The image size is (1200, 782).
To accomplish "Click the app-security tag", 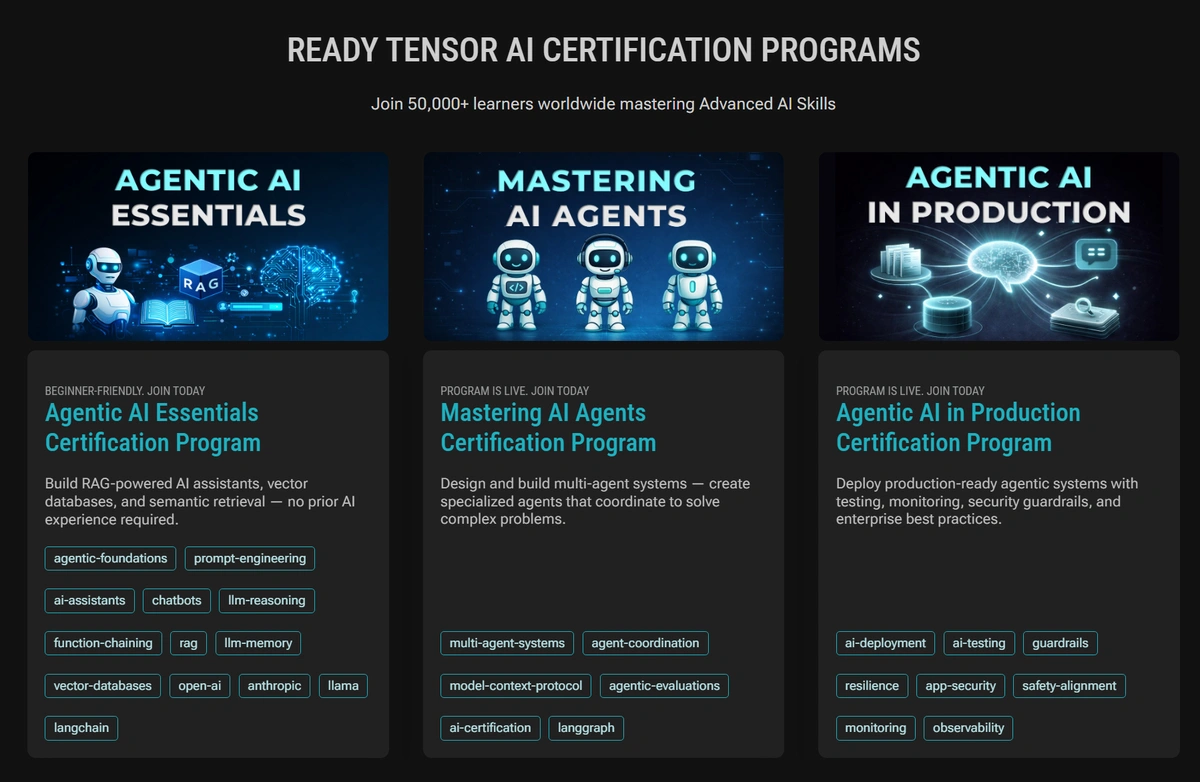I will tap(961, 686).
